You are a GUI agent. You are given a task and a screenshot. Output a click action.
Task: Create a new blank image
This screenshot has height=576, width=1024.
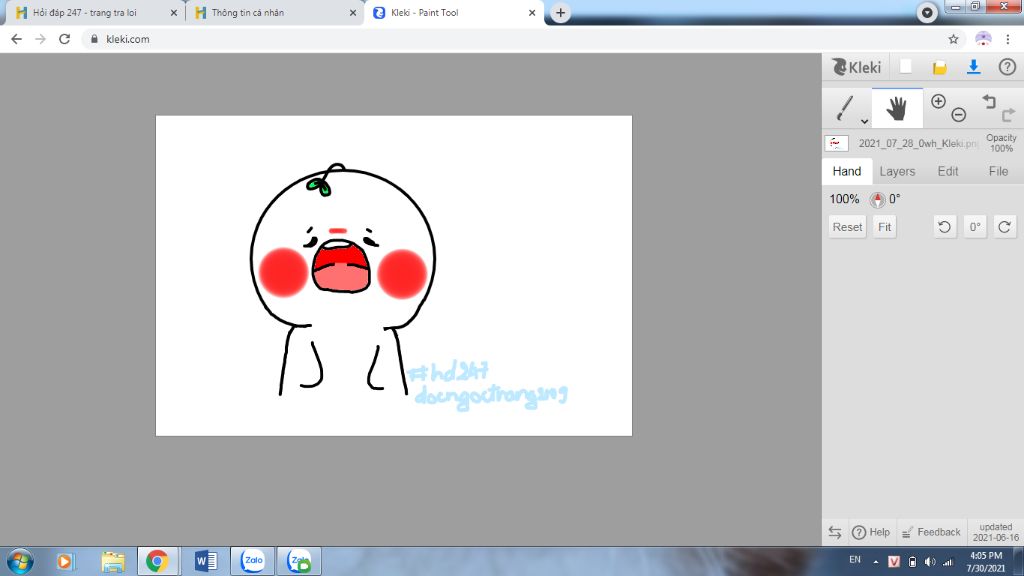point(906,67)
